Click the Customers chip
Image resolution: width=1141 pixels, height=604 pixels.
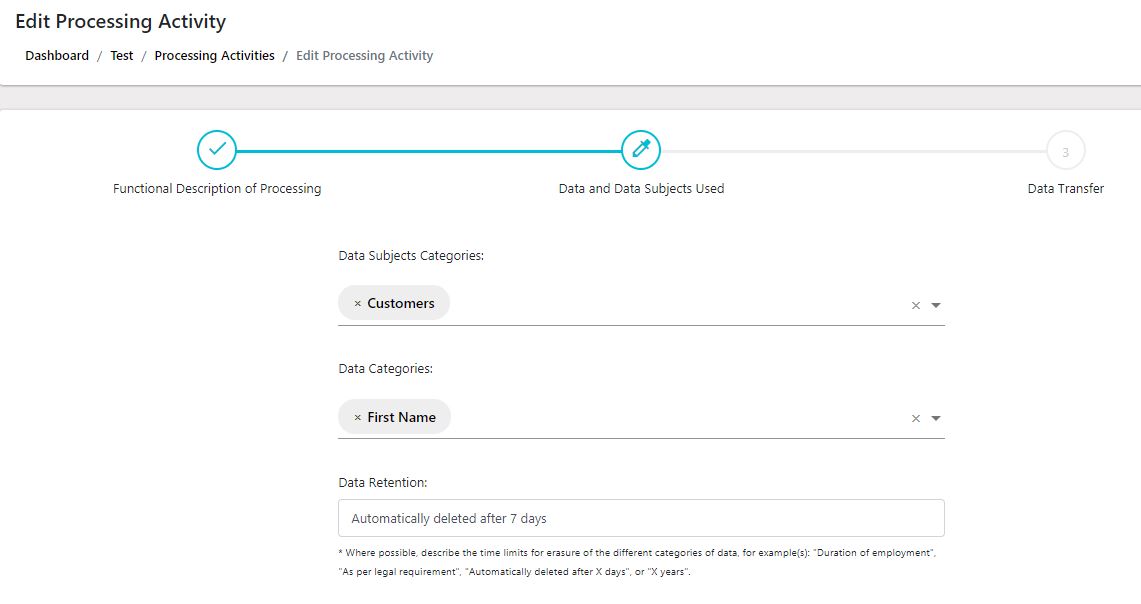click(x=401, y=304)
